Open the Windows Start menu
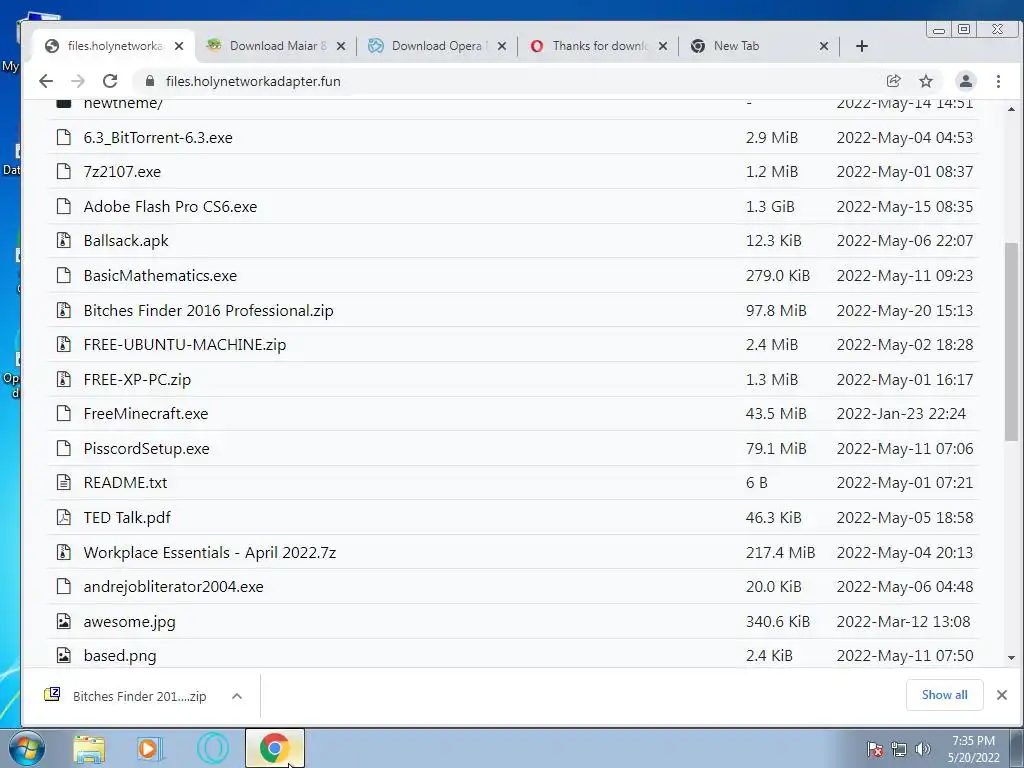Image resolution: width=1024 pixels, height=768 pixels. pyautogui.click(x=27, y=748)
